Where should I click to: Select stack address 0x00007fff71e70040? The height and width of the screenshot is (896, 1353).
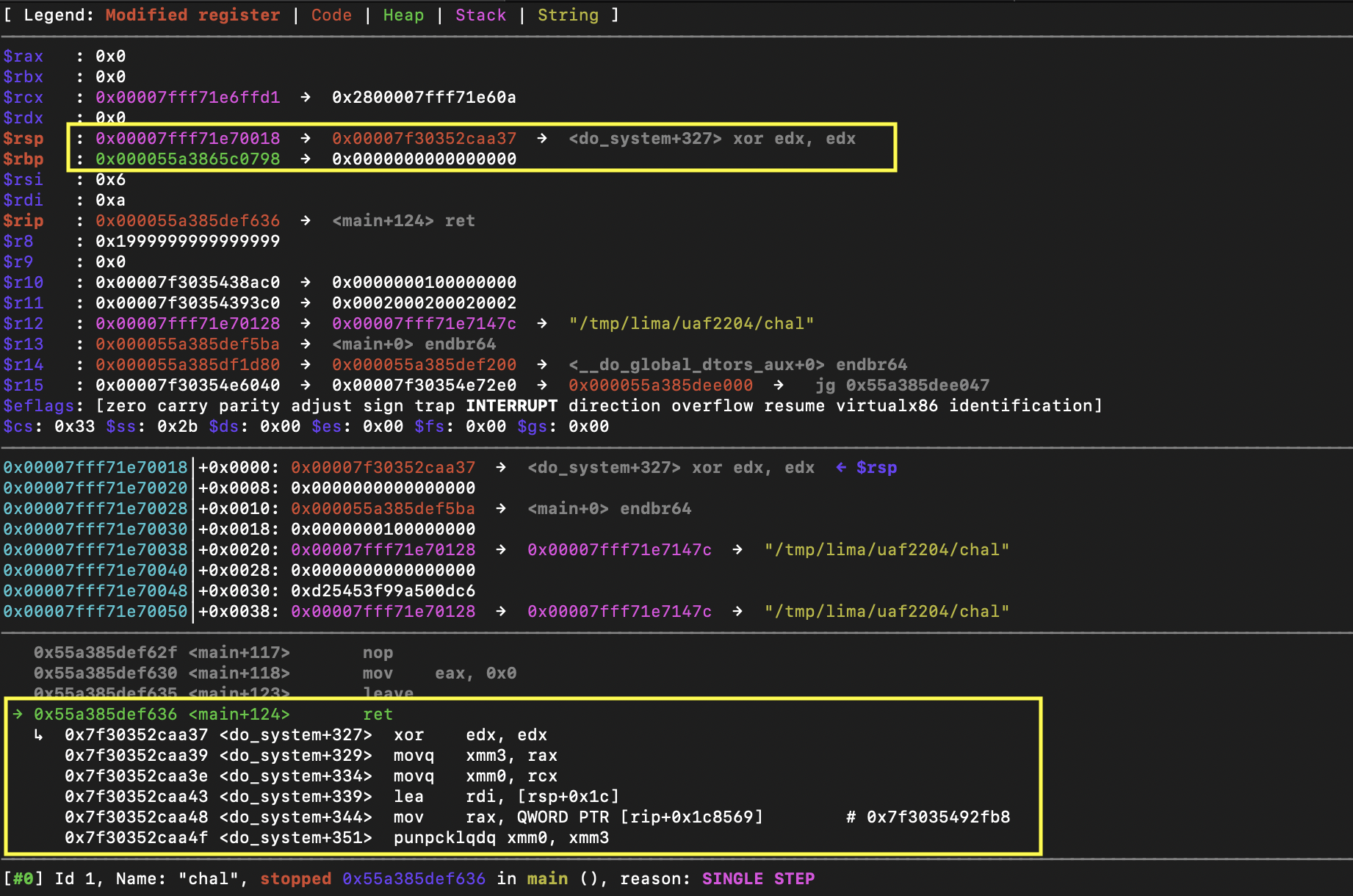click(x=95, y=571)
